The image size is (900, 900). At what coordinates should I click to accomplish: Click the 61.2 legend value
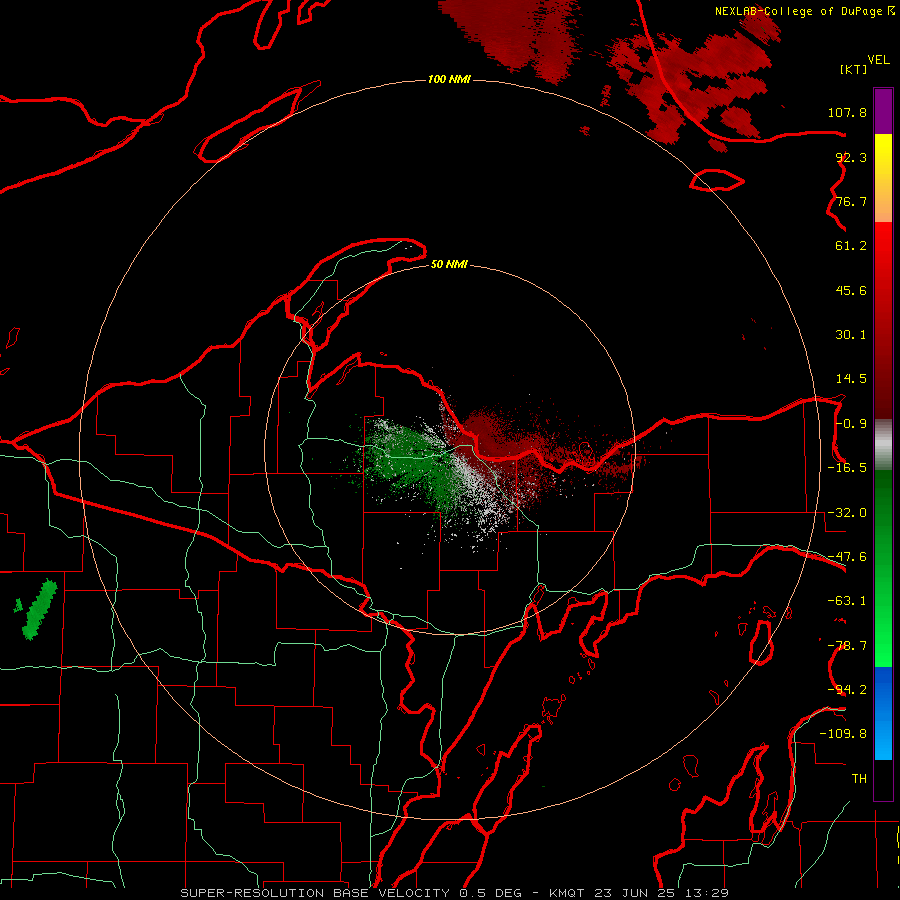851,246
